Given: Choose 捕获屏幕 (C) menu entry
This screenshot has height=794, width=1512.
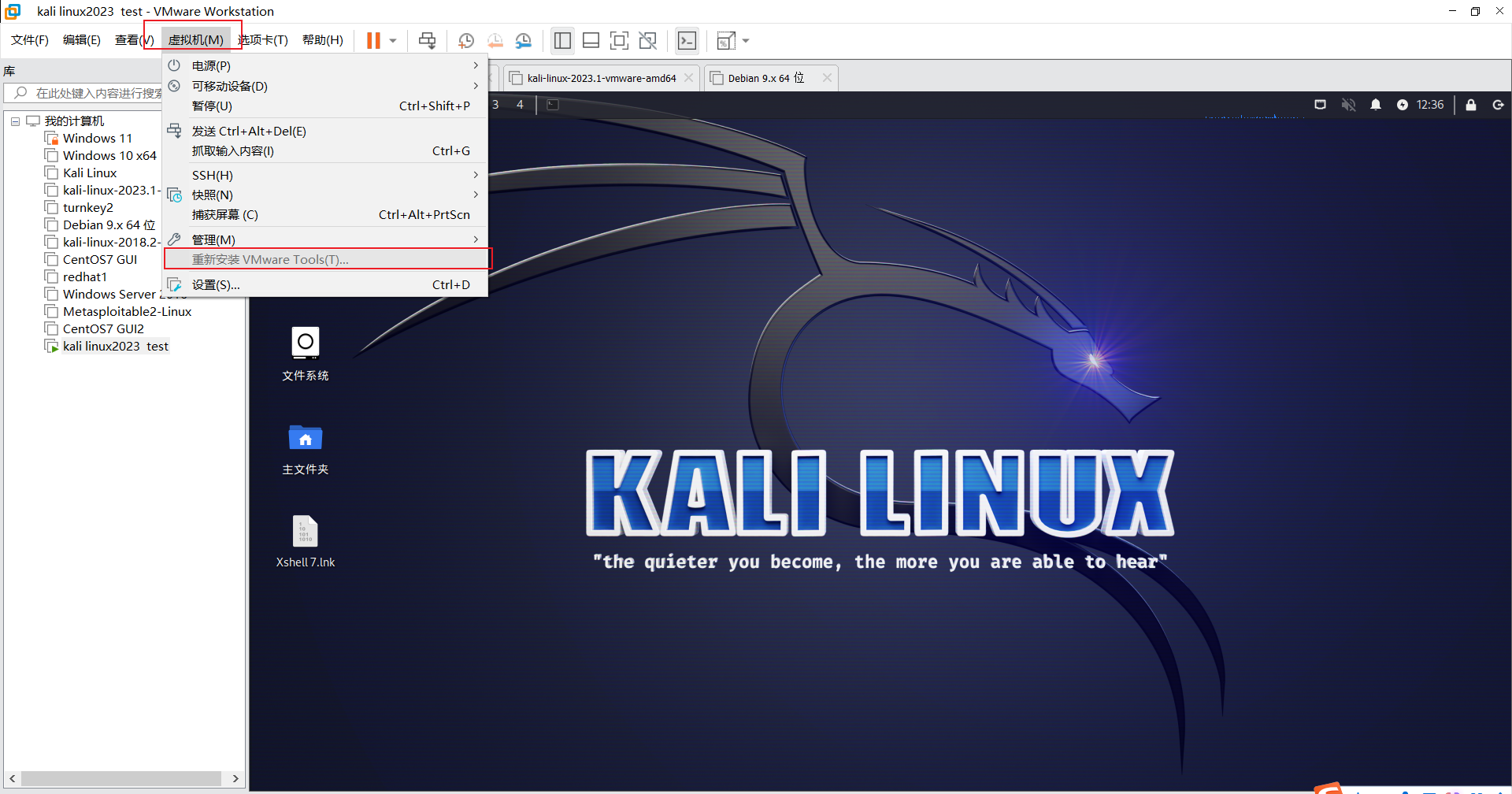Looking at the screenshot, I should pyautogui.click(x=325, y=214).
